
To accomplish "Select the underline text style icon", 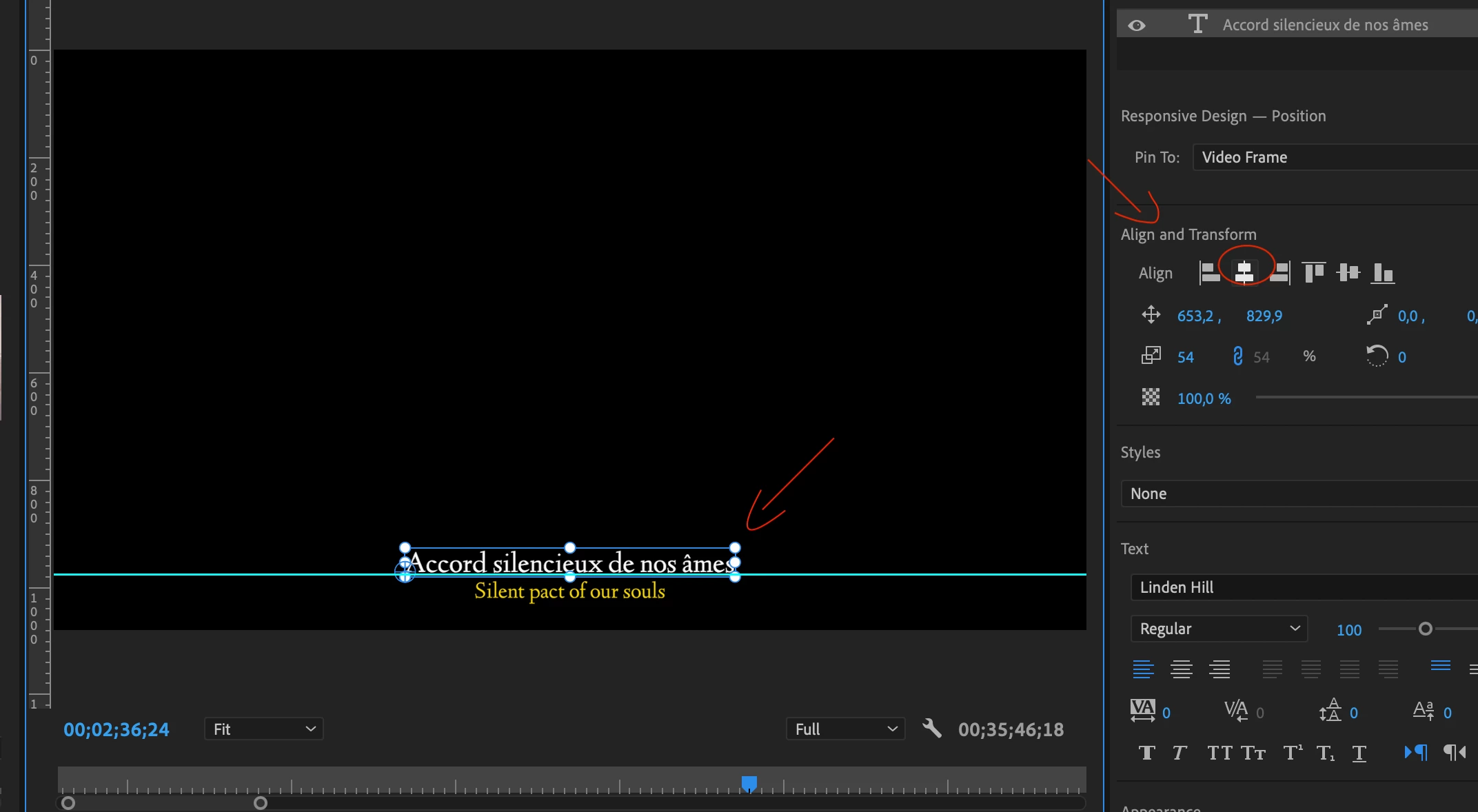I will [1359, 753].
